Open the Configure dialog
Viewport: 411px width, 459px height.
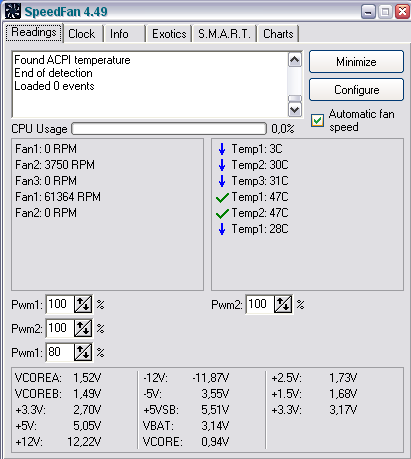(x=356, y=90)
